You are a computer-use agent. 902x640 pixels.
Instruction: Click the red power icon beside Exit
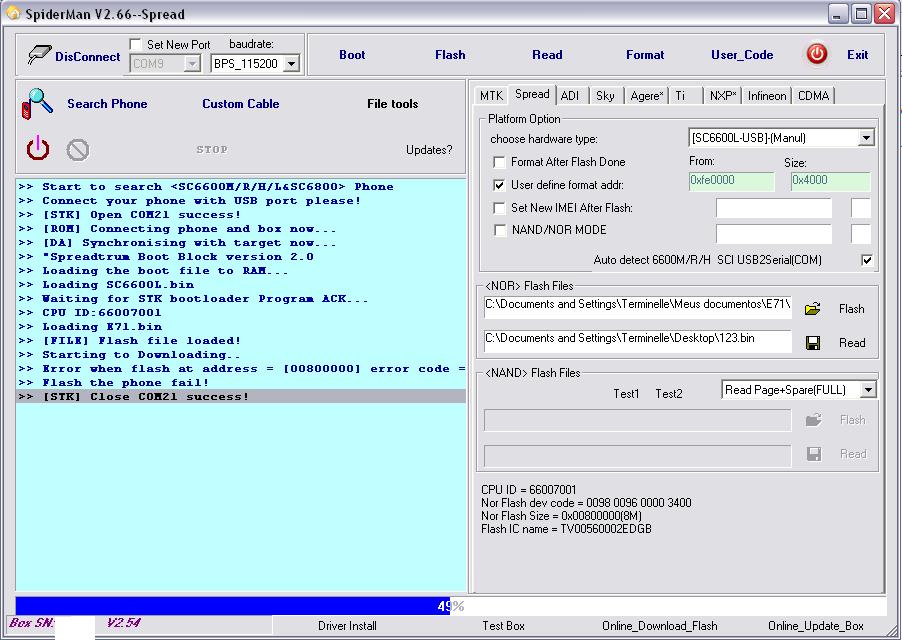tap(817, 54)
